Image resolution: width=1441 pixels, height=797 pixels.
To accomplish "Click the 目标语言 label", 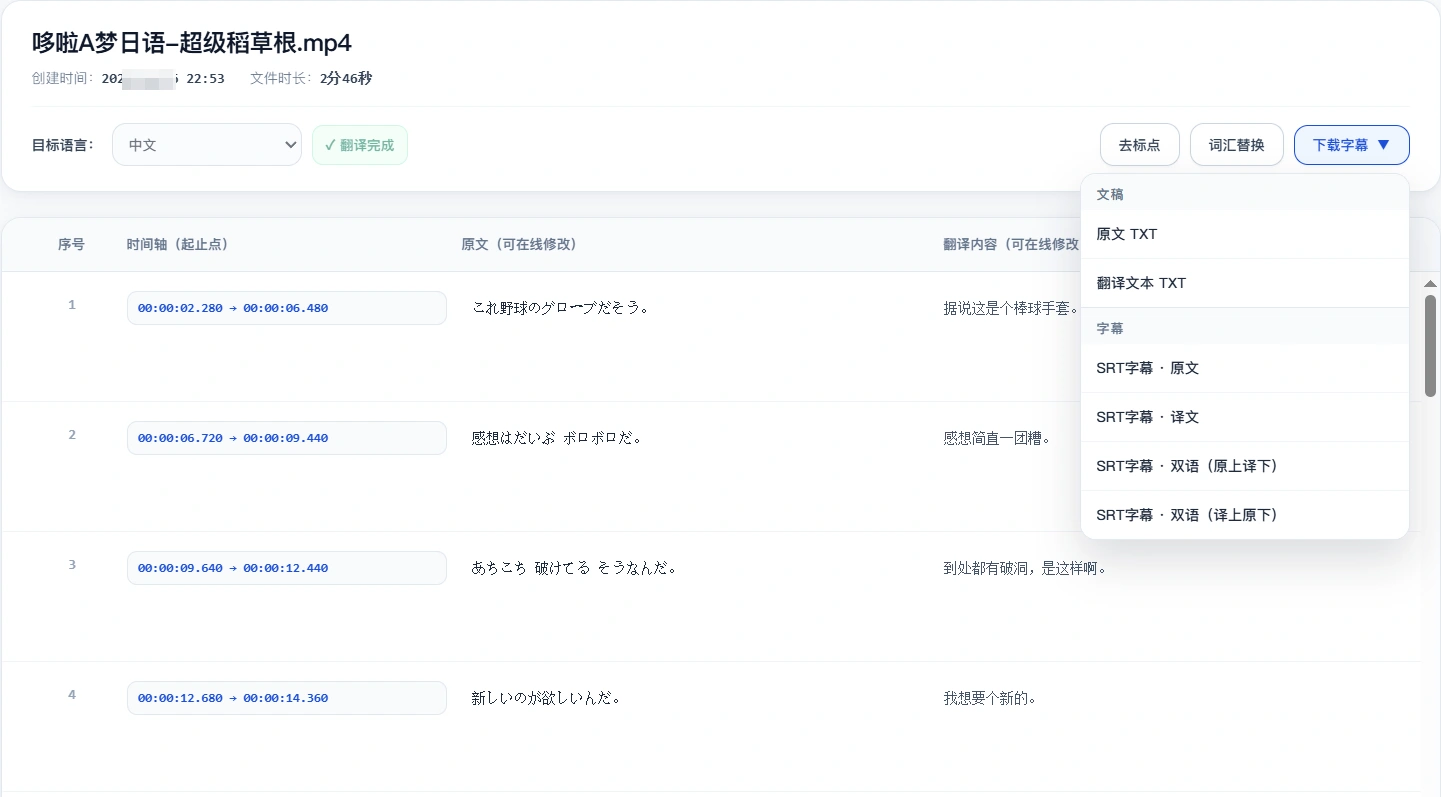I will point(63,145).
